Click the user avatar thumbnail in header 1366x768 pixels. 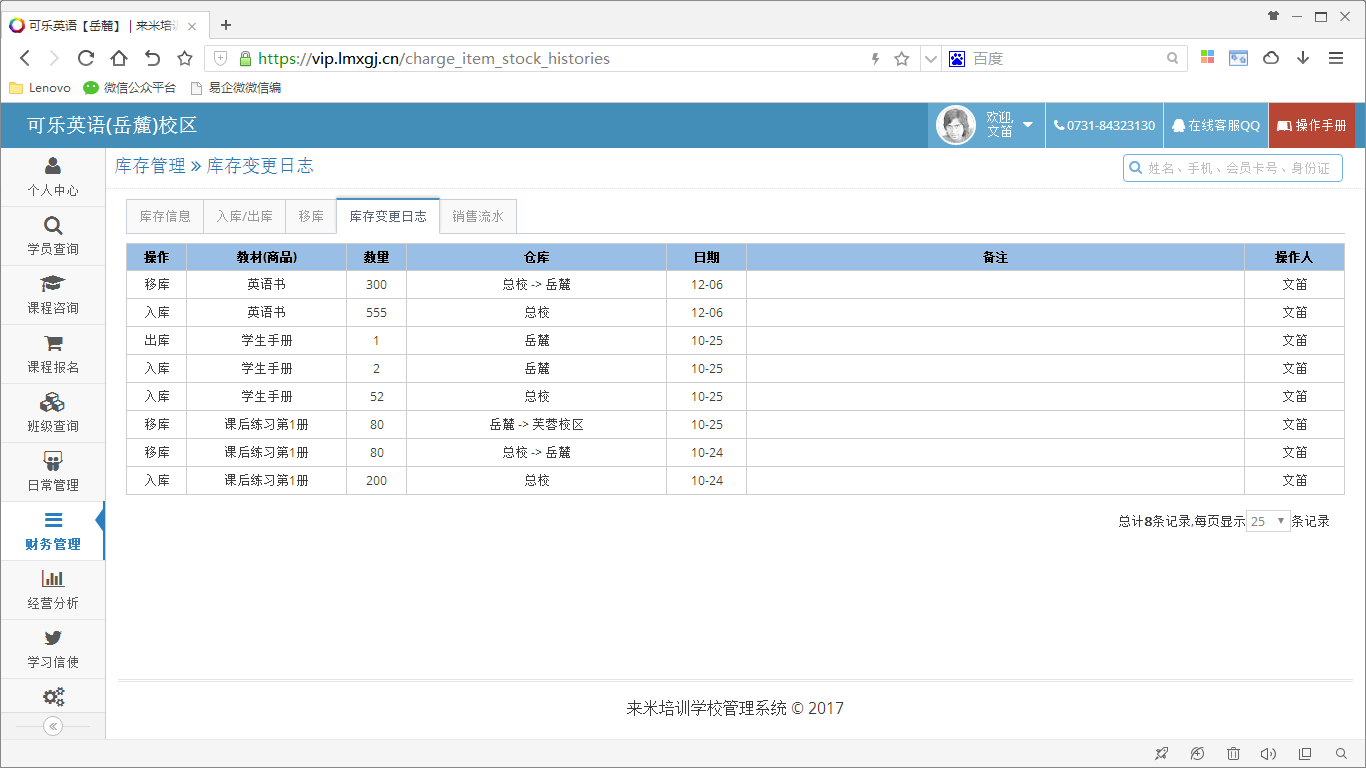pos(955,125)
